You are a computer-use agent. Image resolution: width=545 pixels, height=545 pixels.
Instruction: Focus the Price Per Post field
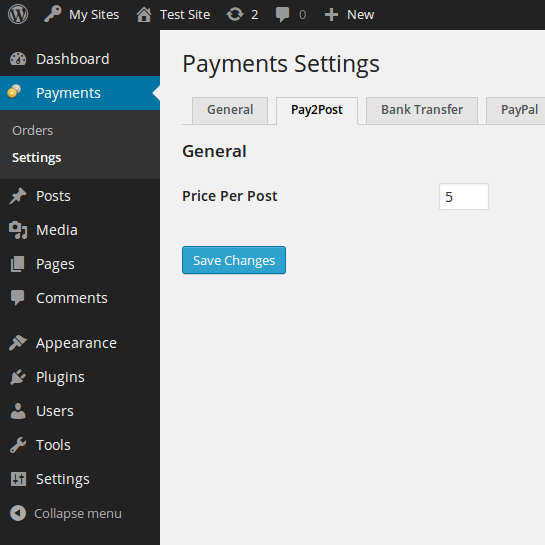464,196
